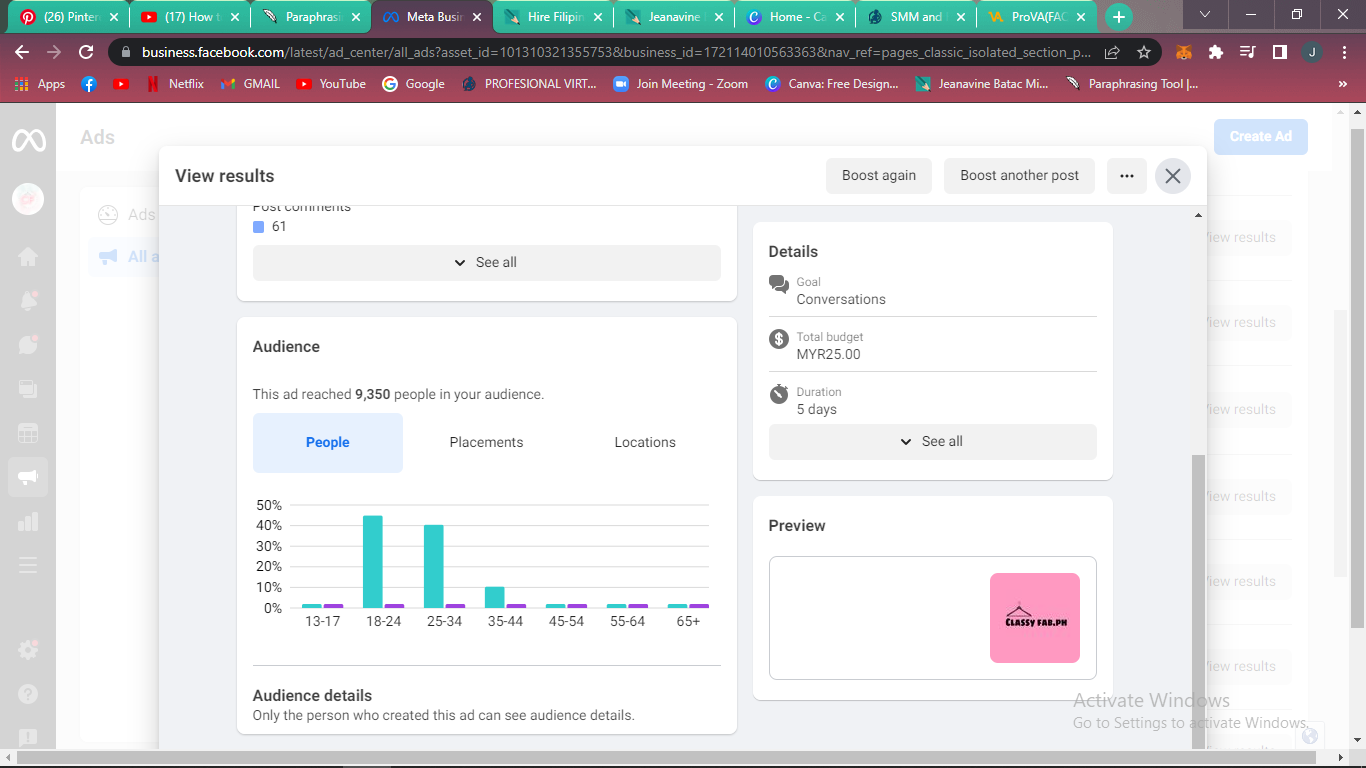Screen dimensions: 1366x768
Task: Switch to the SMM and... tab
Action: tap(918, 17)
